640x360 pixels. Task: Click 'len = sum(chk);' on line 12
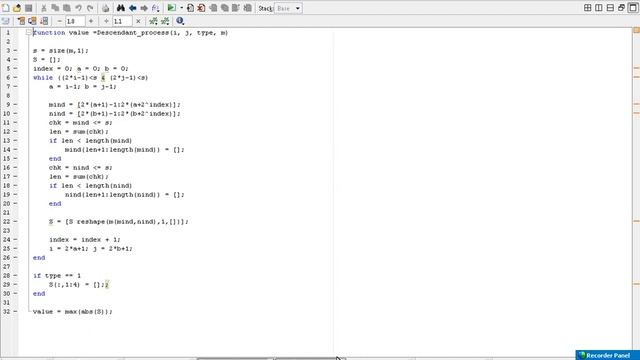[79, 131]
